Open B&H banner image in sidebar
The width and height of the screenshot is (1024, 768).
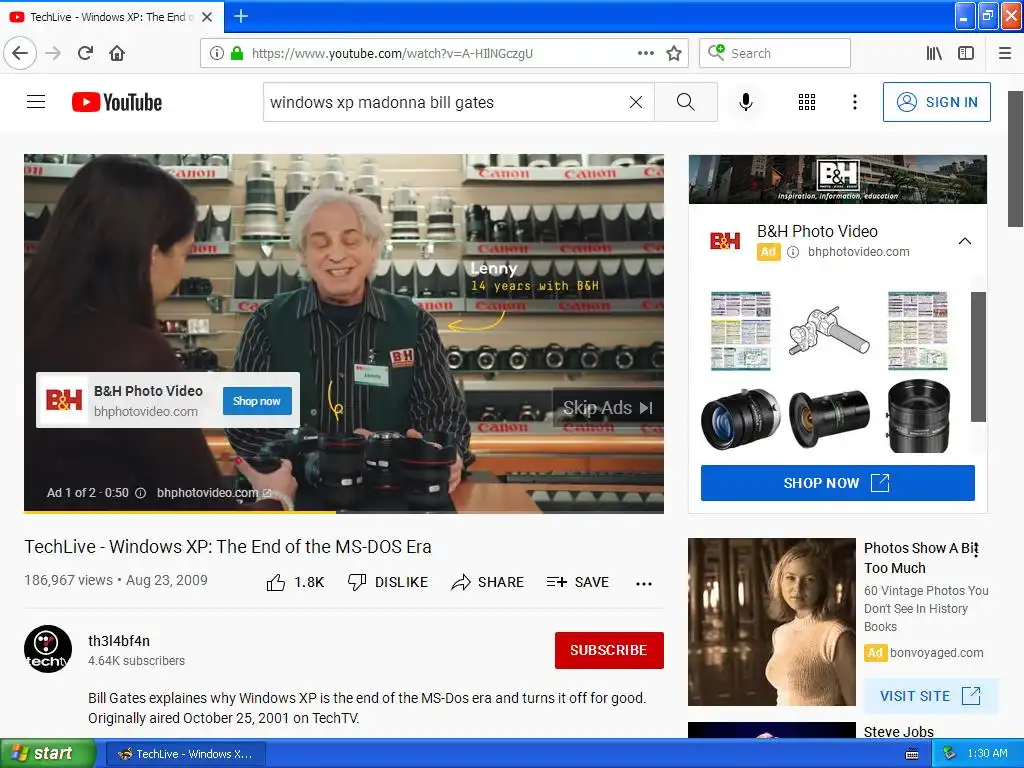pyautogui.click(x=838, y=179)
